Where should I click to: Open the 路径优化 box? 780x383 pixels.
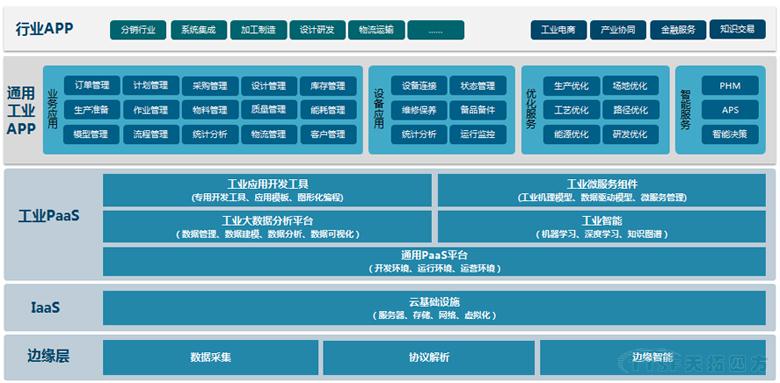tap(631, 110)
